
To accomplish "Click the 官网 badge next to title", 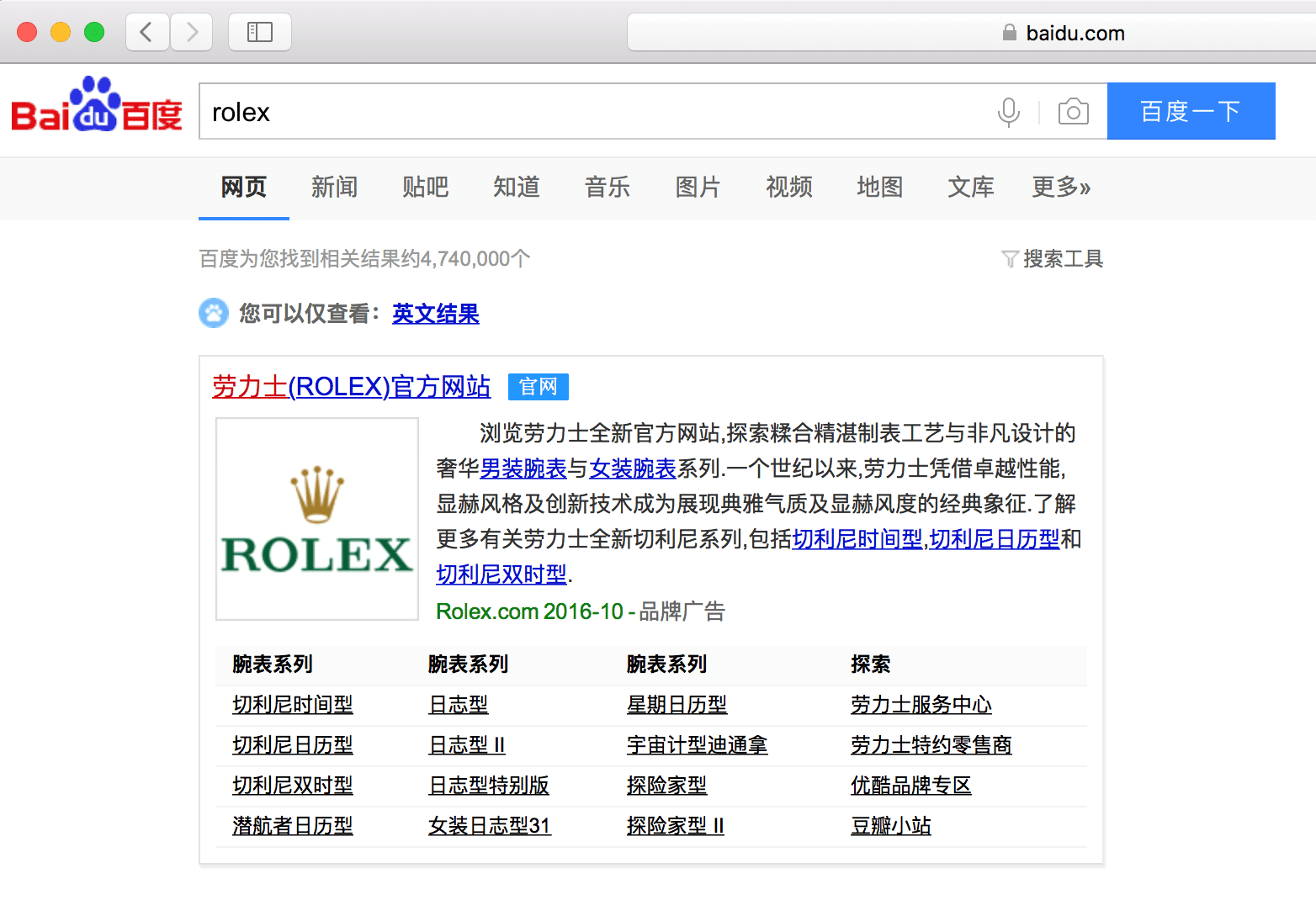I will pos(539,387).
